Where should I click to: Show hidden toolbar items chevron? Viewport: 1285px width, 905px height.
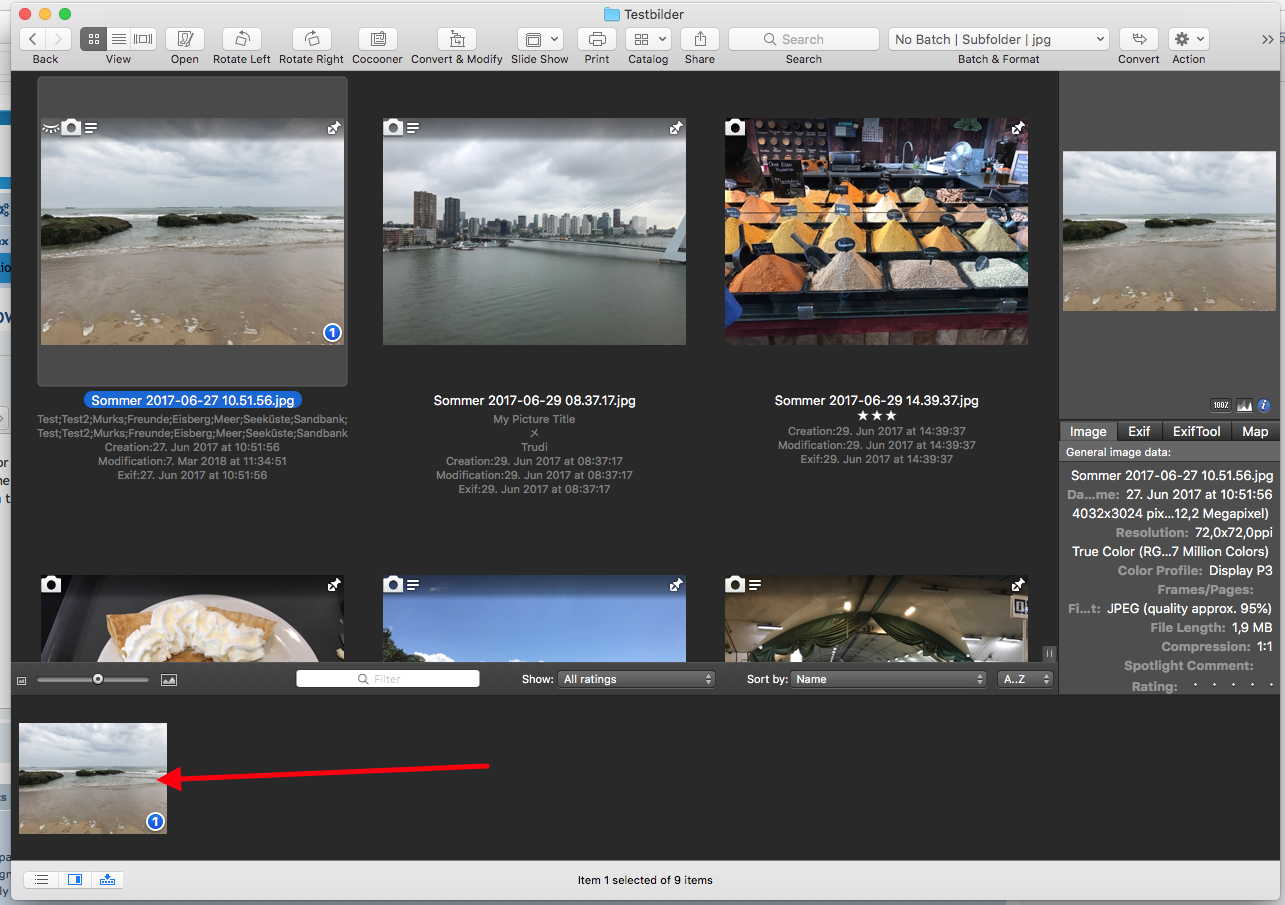(x=1268, y=39)
